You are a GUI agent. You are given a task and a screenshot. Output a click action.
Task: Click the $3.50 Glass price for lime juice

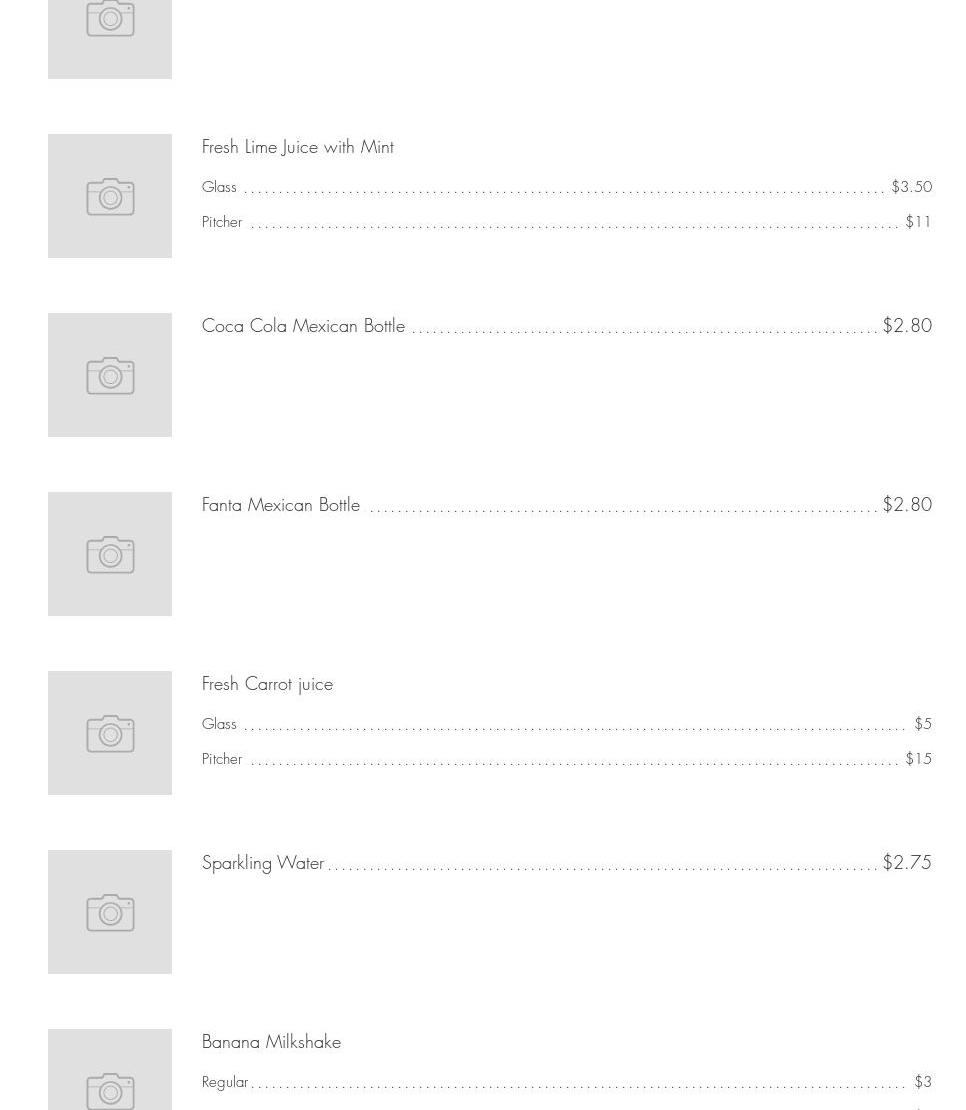(911, 187)
